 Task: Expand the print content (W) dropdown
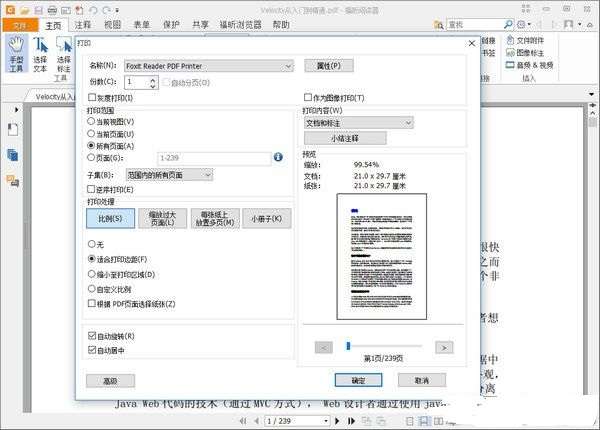pos(359,123)
